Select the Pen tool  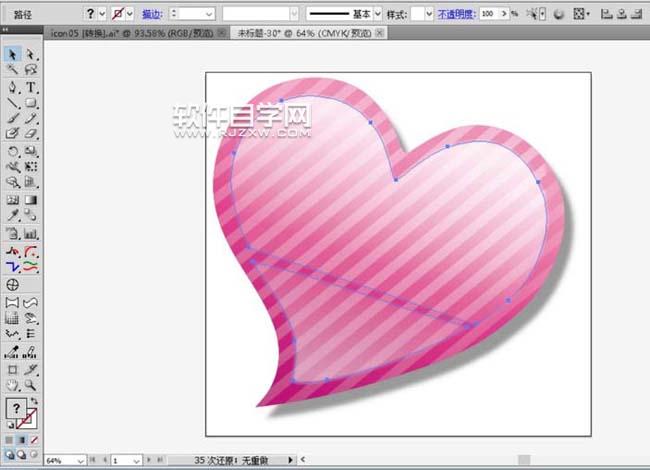pos(13,87)
